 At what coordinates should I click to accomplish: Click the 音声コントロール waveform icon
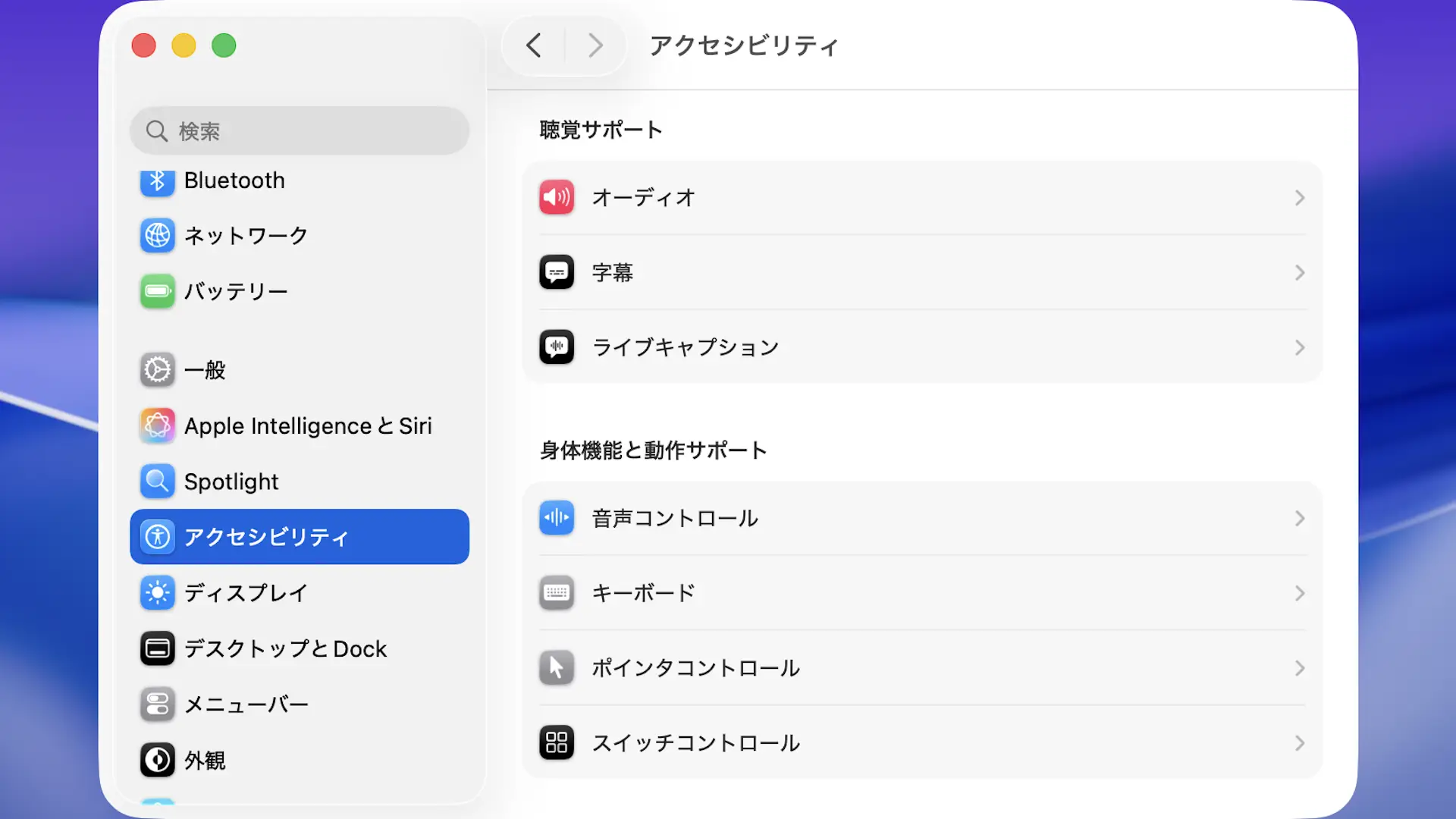[557, 519]
